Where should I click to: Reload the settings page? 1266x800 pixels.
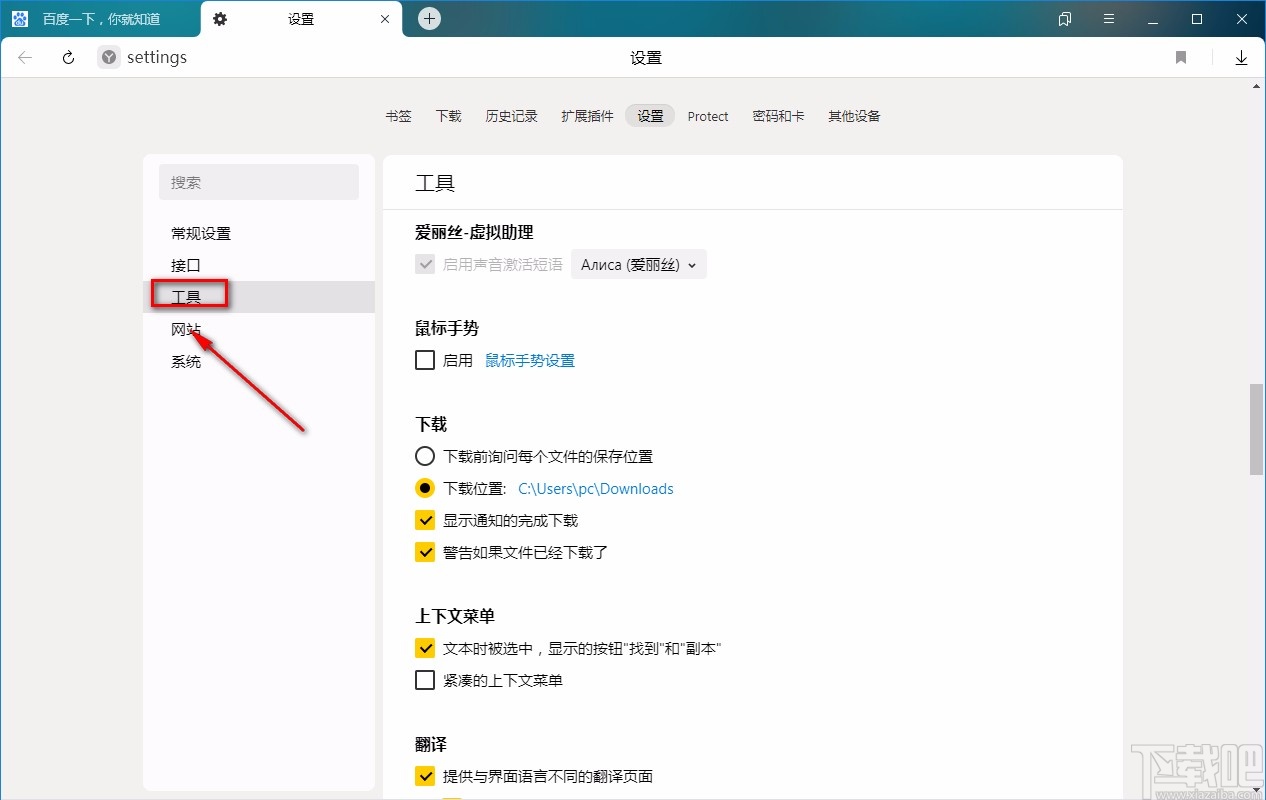point(67,57)
